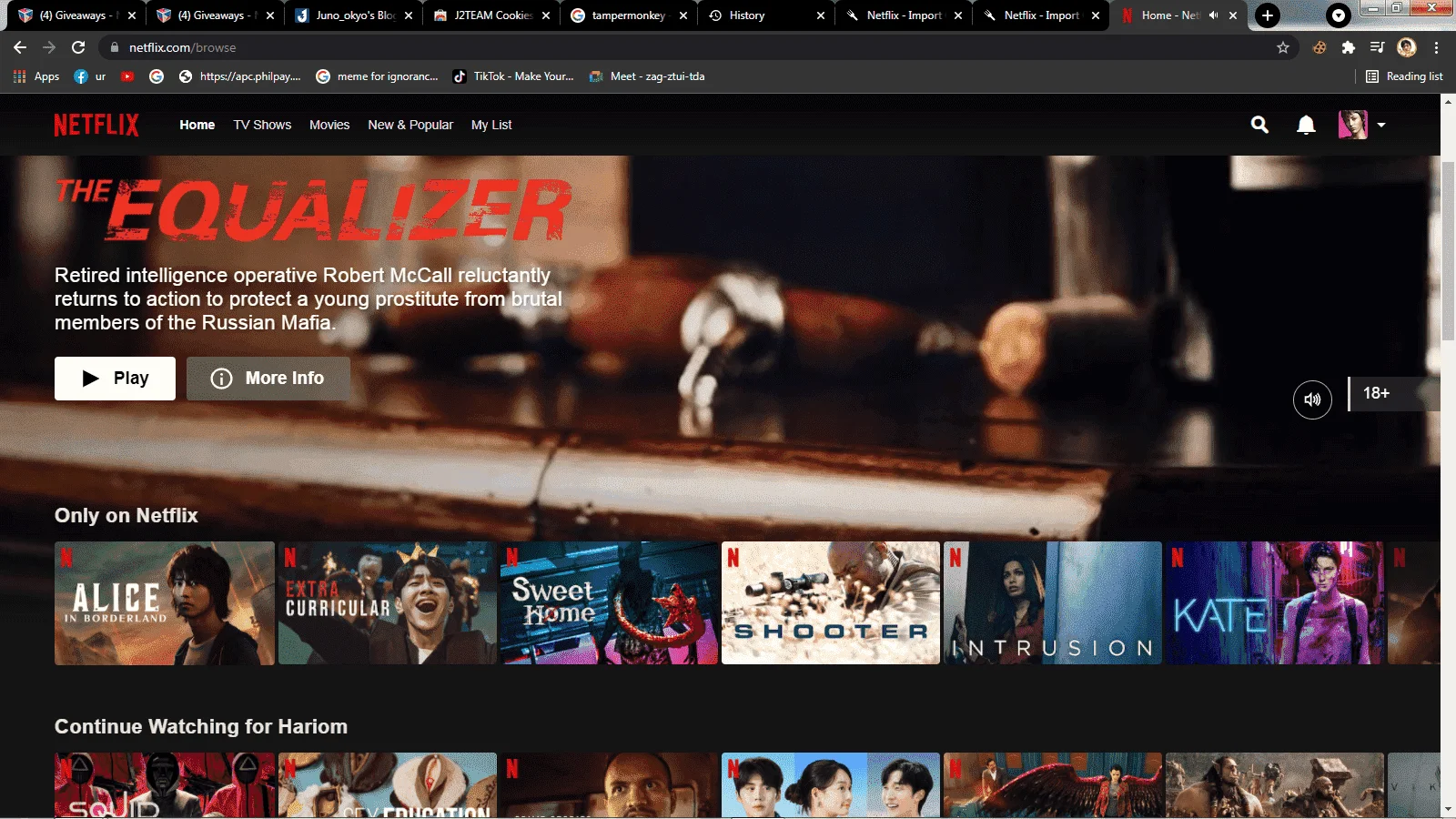The image size is (1456, 819).
Task: Open the cookie extension icon
Action: [x=1319, y=47]
